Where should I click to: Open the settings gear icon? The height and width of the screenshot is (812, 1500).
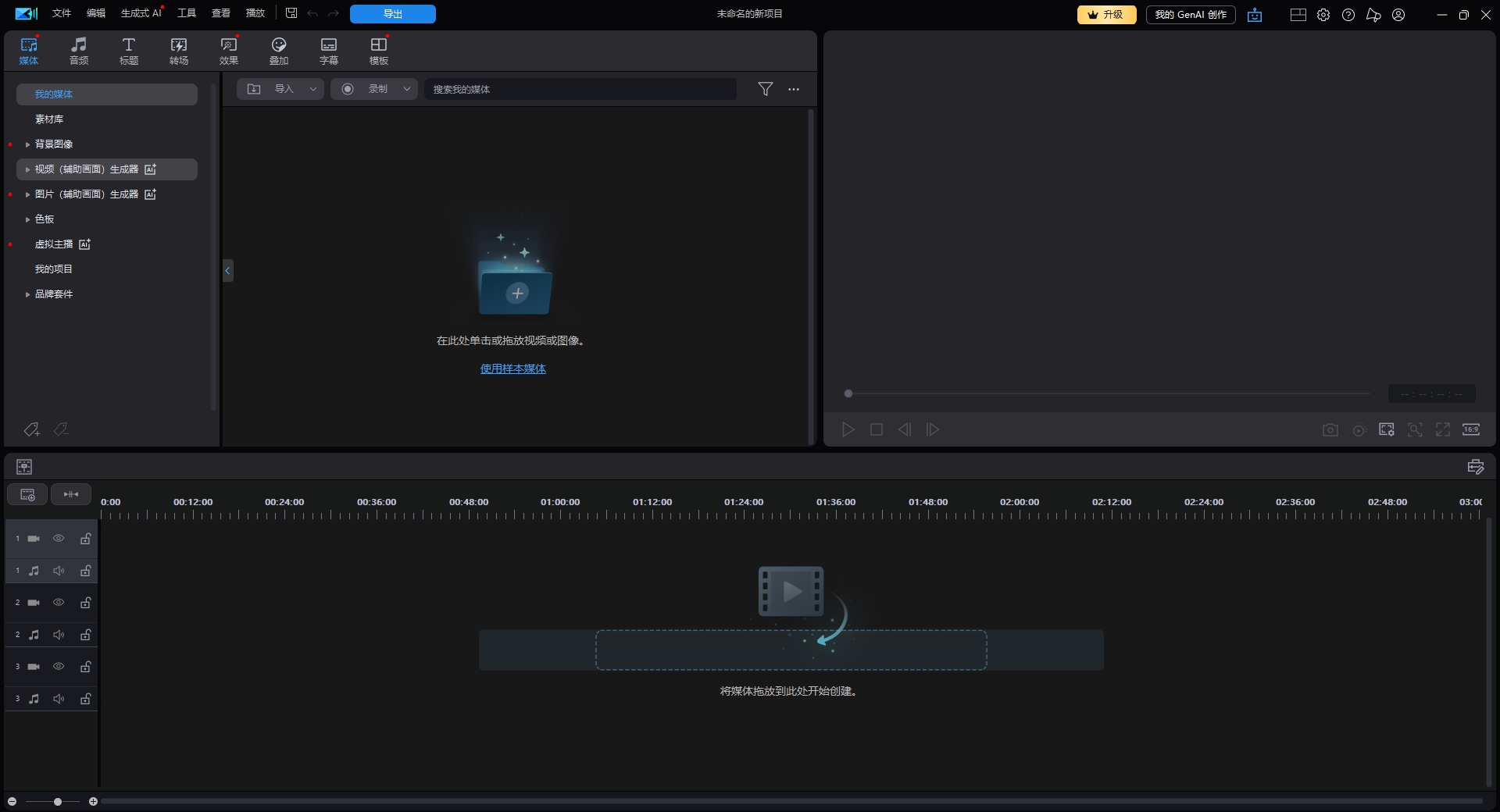tap(1323, 15)
